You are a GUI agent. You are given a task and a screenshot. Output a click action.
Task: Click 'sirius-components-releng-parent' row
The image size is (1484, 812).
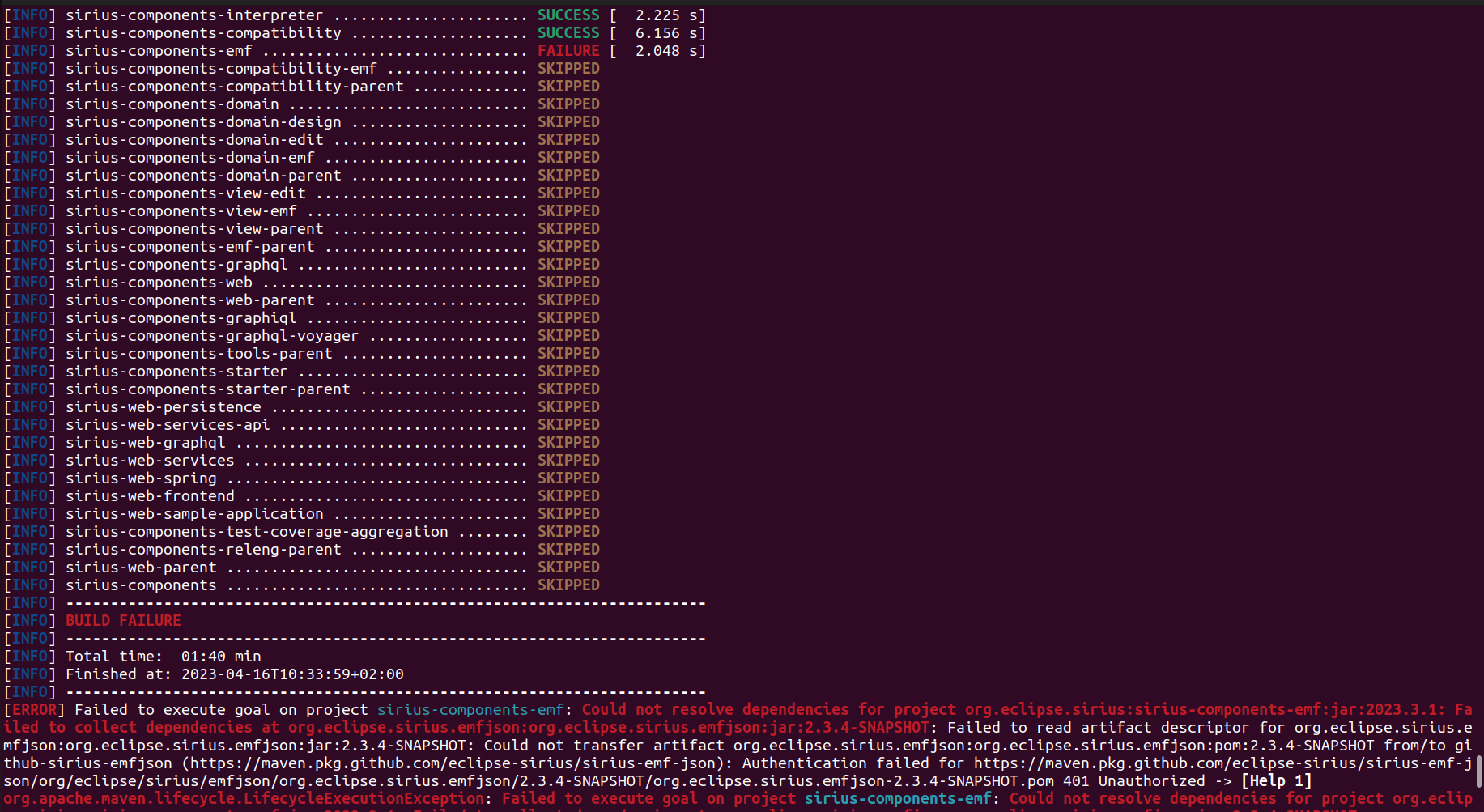click(x=301, y=550)
